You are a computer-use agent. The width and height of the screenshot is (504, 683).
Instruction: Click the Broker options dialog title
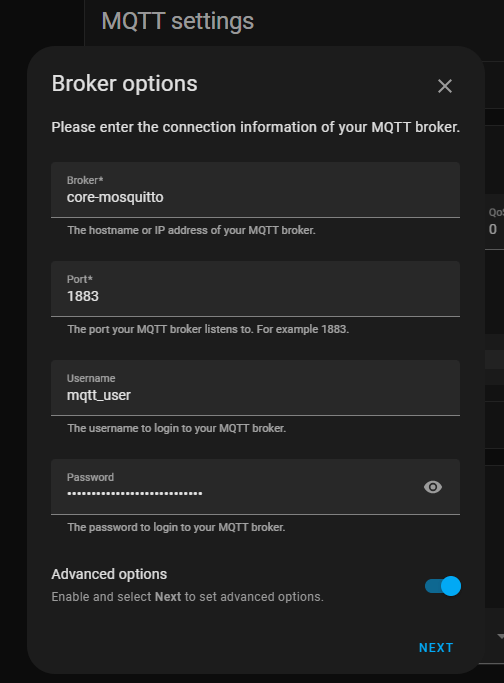pyautogui.click(x=125, y=84)
